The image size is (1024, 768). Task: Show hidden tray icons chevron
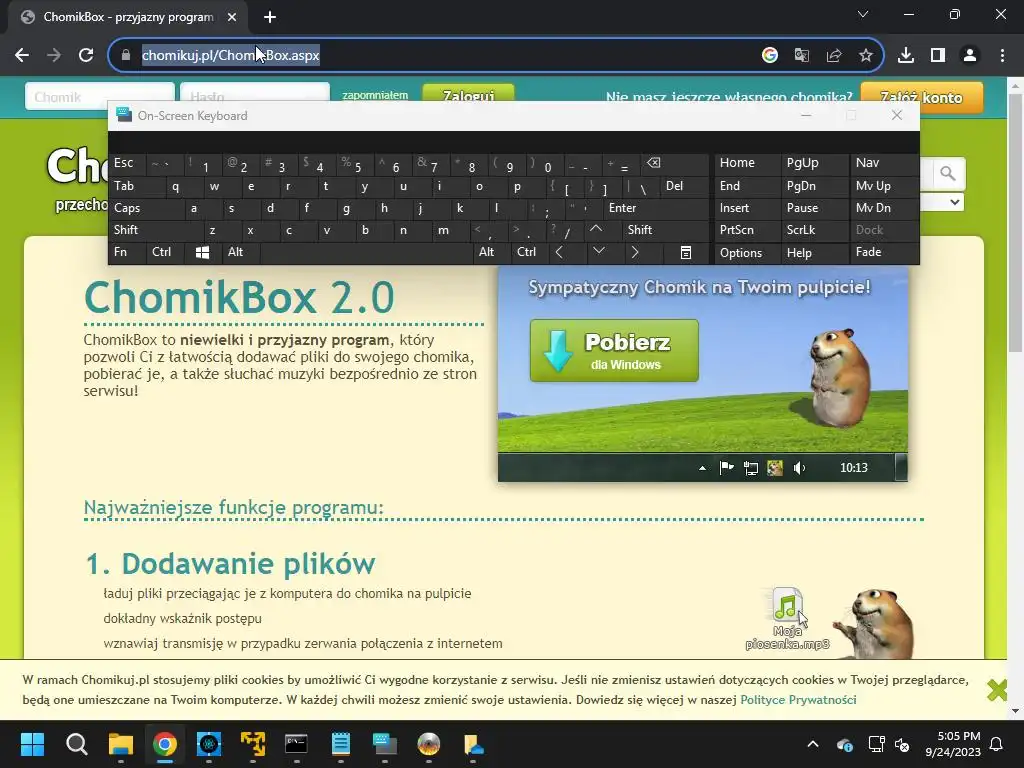(x=812, y=744)
